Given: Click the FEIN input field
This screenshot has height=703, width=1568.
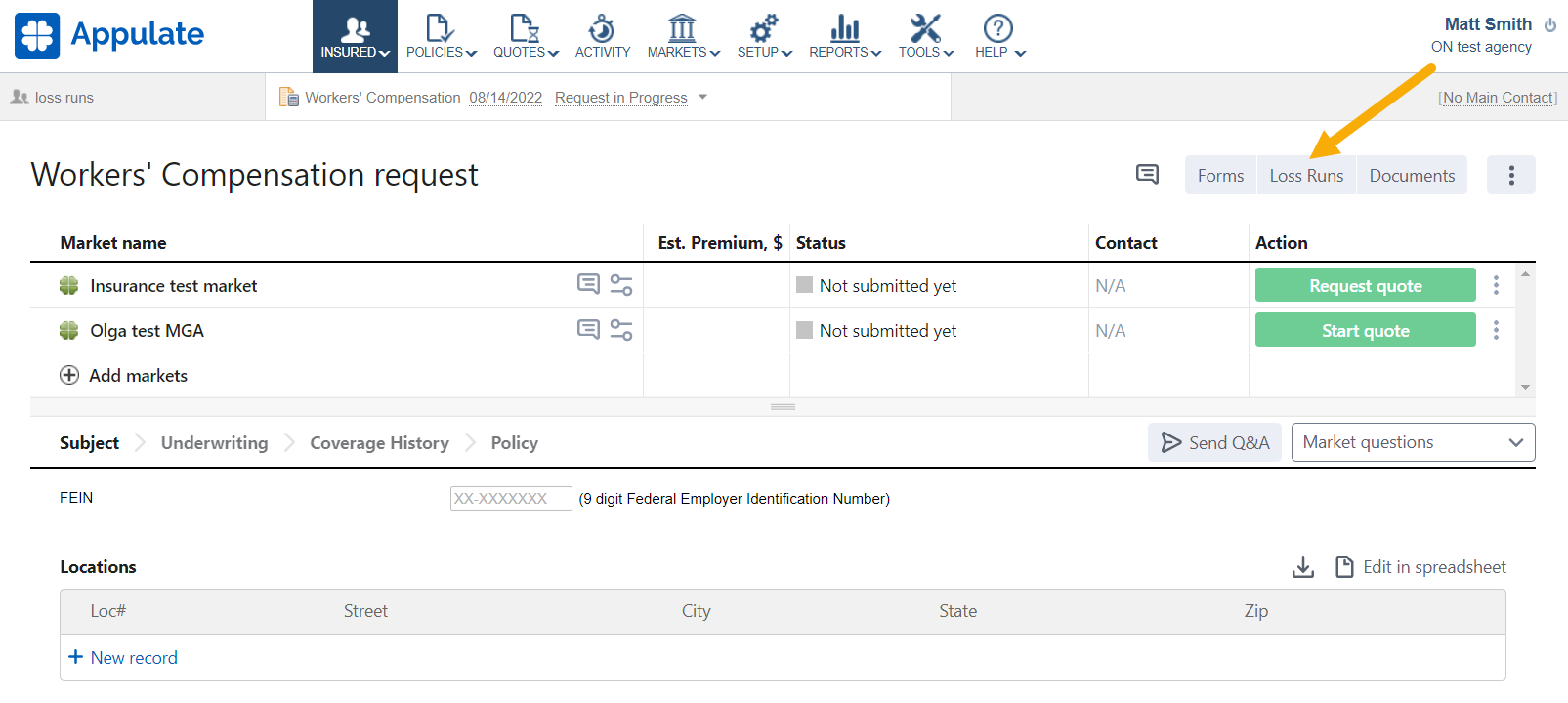Looking at the screenshot, I should (510, 499).
